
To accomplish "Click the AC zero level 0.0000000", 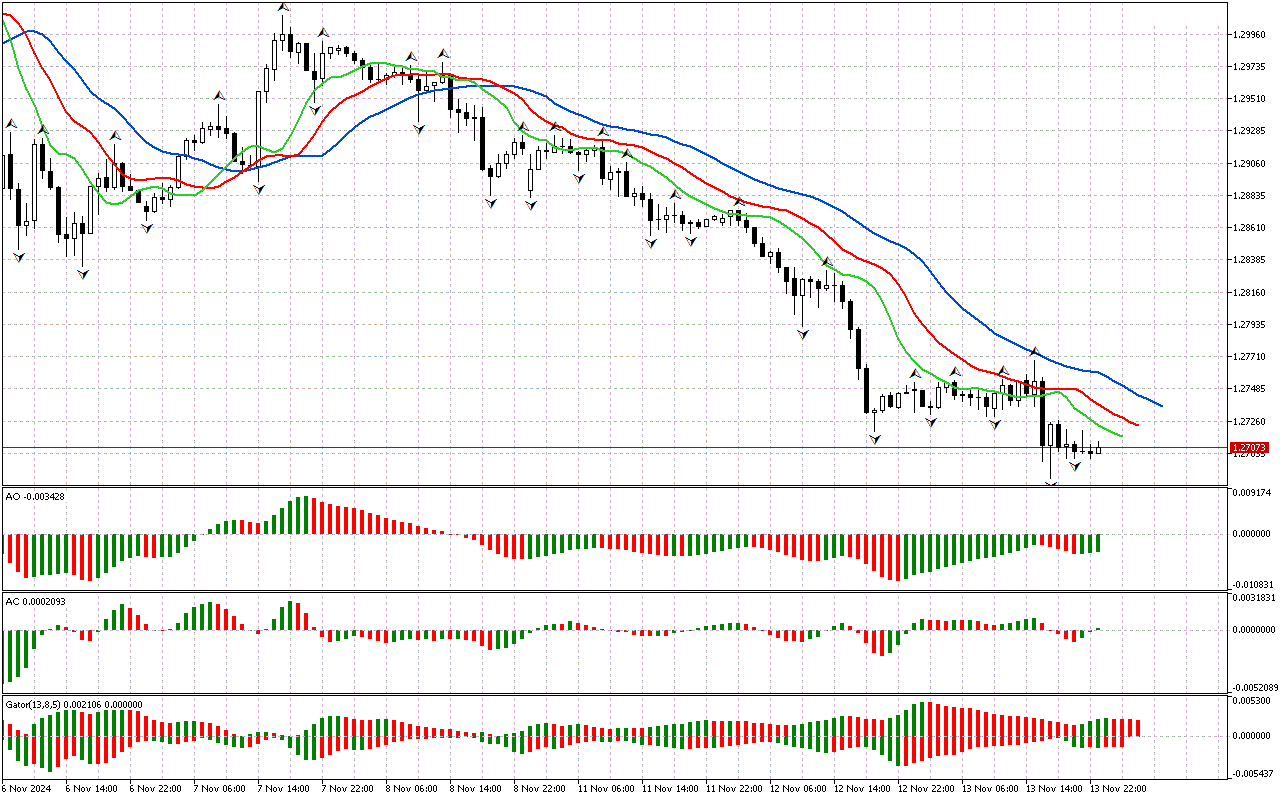I will pyautogui.click(x=1254, y=630).
